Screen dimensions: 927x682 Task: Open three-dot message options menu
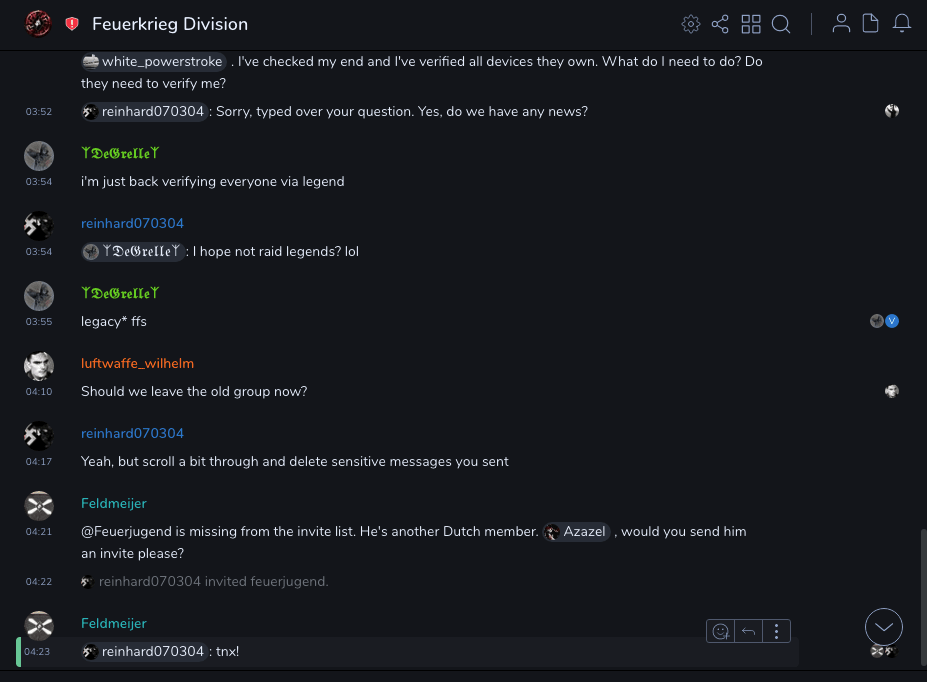coord(777,631)
